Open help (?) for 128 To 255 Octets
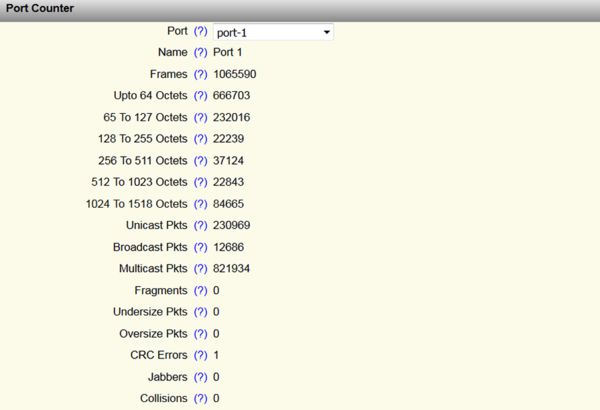Viewport: 600px width, 410px height. pyautogui.click(x=200, y=139)
